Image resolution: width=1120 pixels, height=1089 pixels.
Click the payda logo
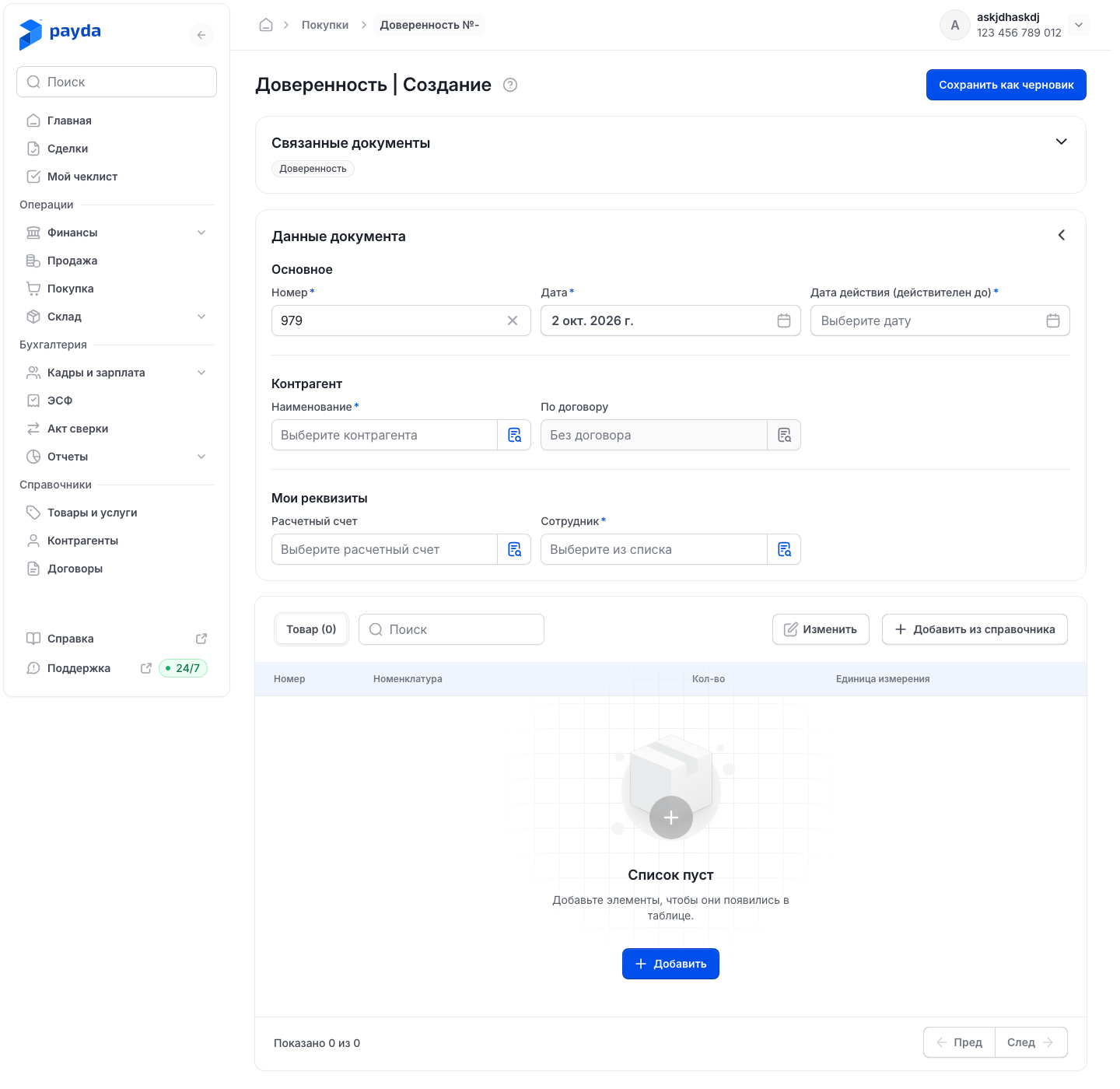[x=60, y=33]
